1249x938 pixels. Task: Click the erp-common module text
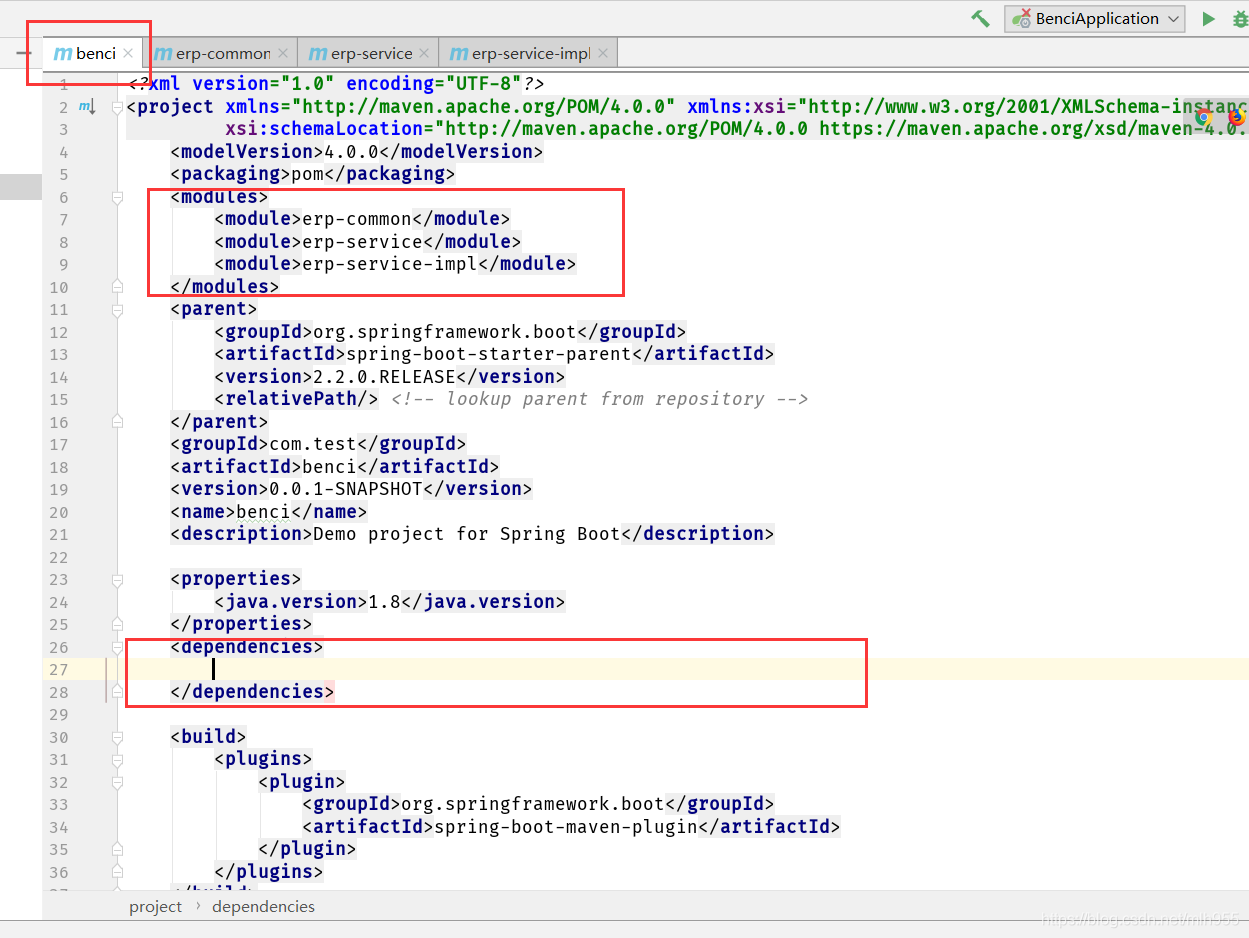[x=357, y=219]
